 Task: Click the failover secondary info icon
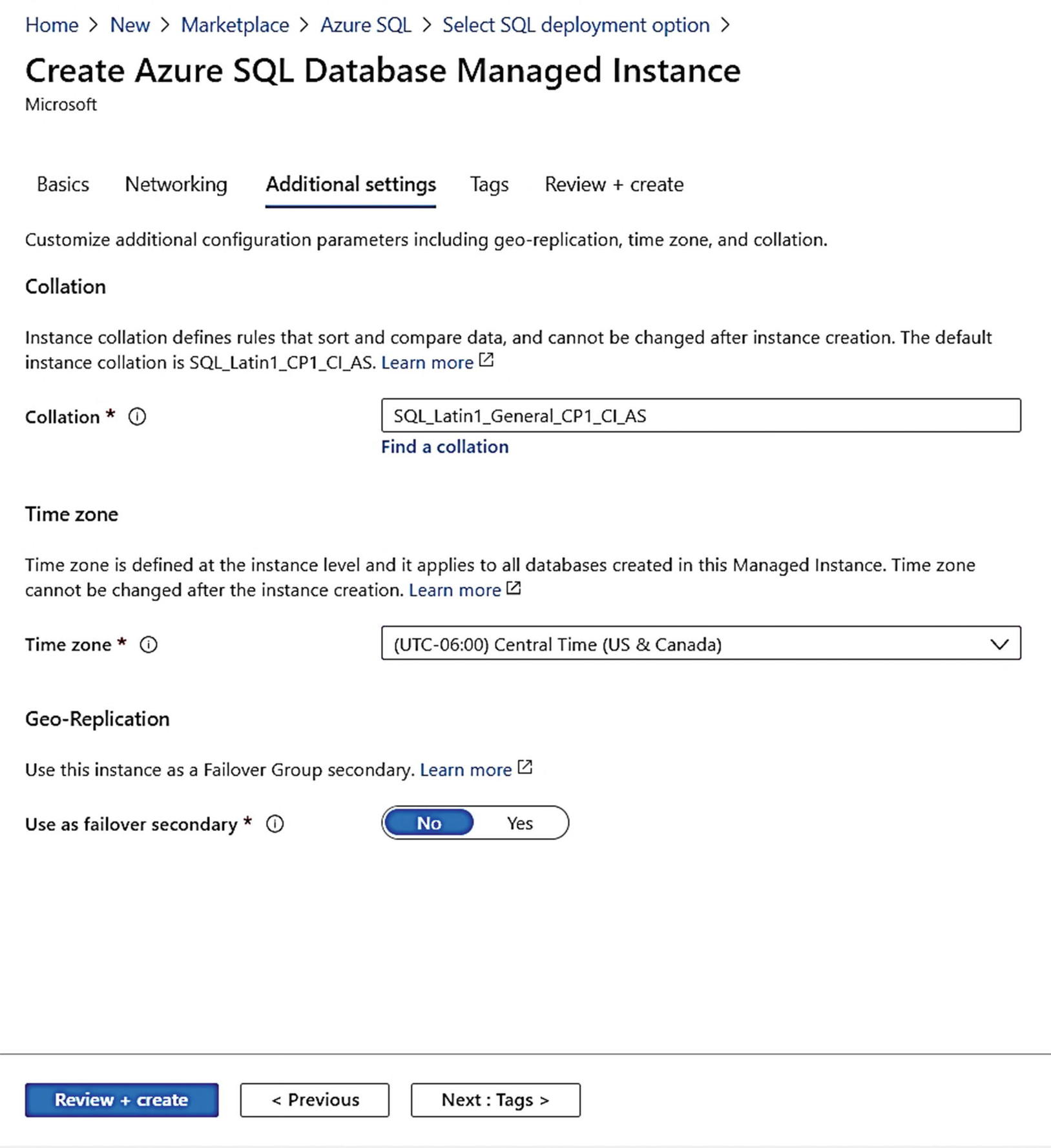[x=275, y=824]
